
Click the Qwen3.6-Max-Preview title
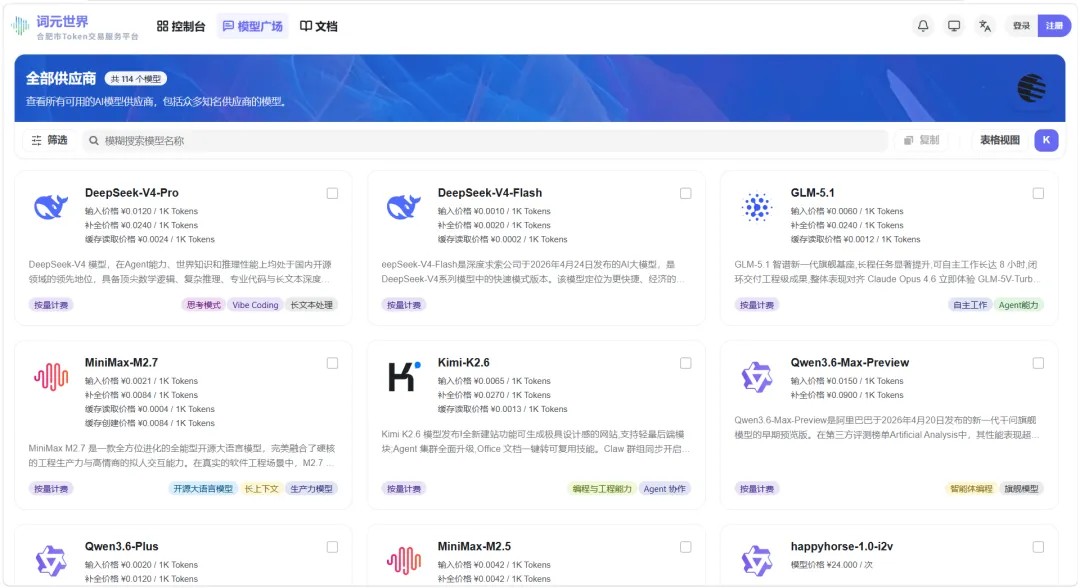tap(850, 362)
